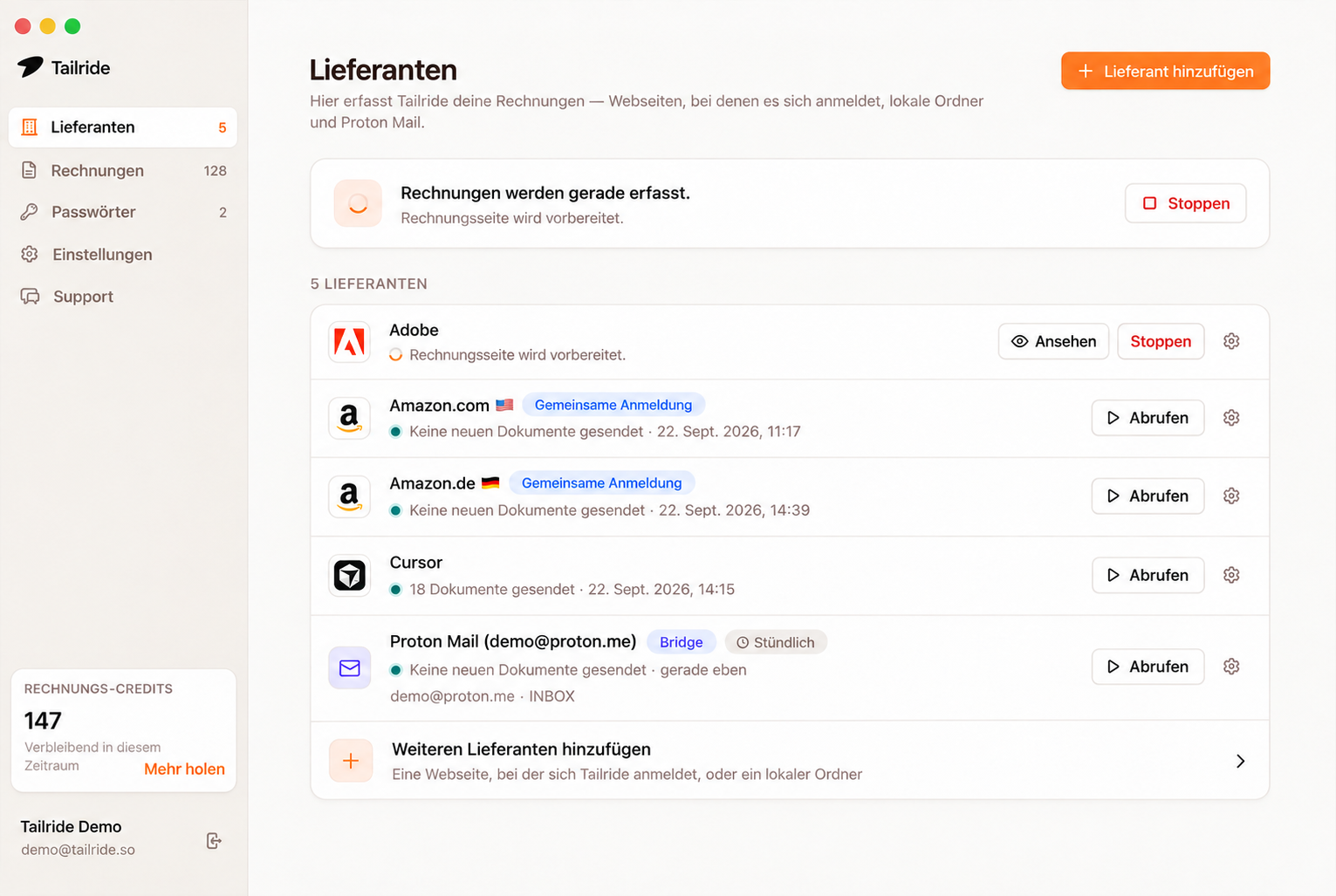Open settings gear for Amazon.com
This screenshot has width=1336, height=896.
click(1231, 418)
